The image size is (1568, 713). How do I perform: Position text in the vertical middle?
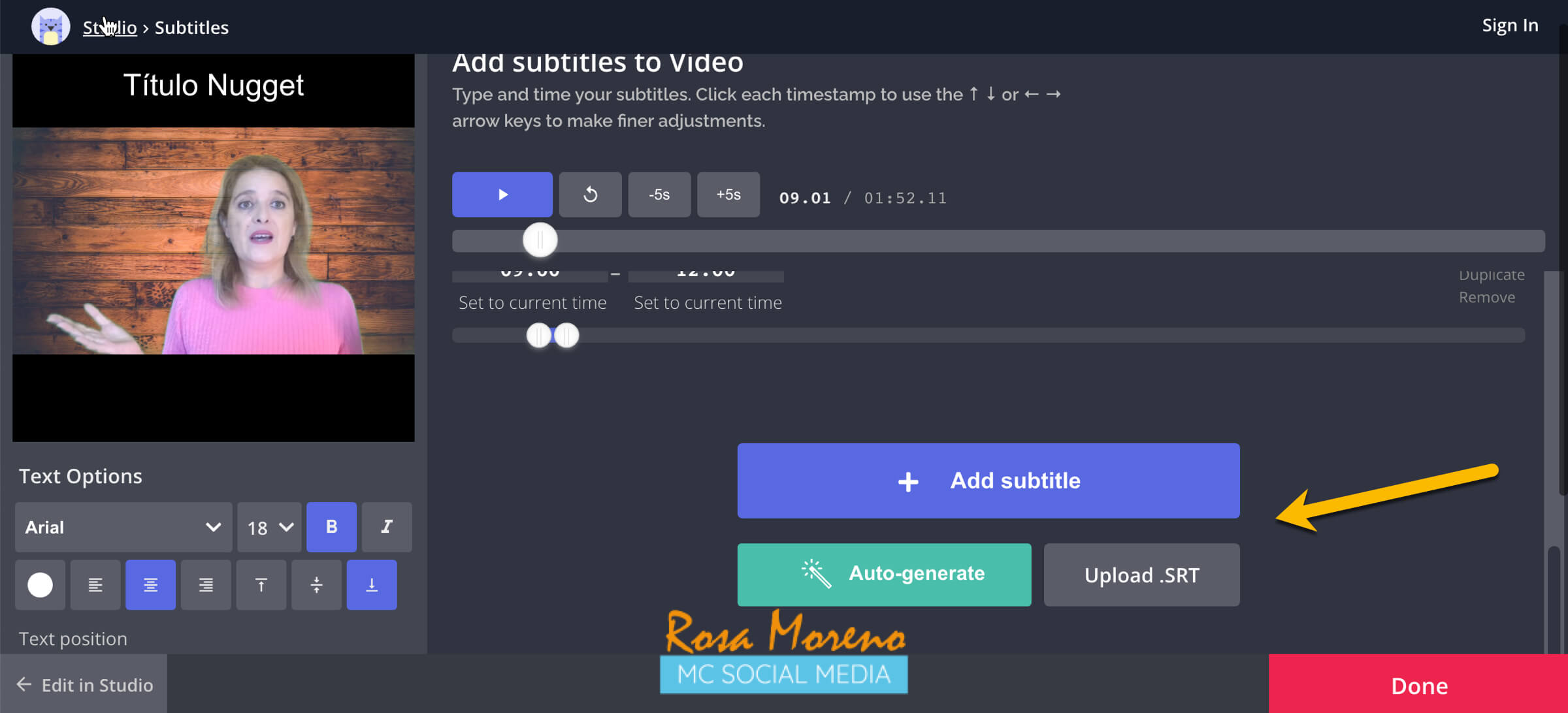[316, 584]
